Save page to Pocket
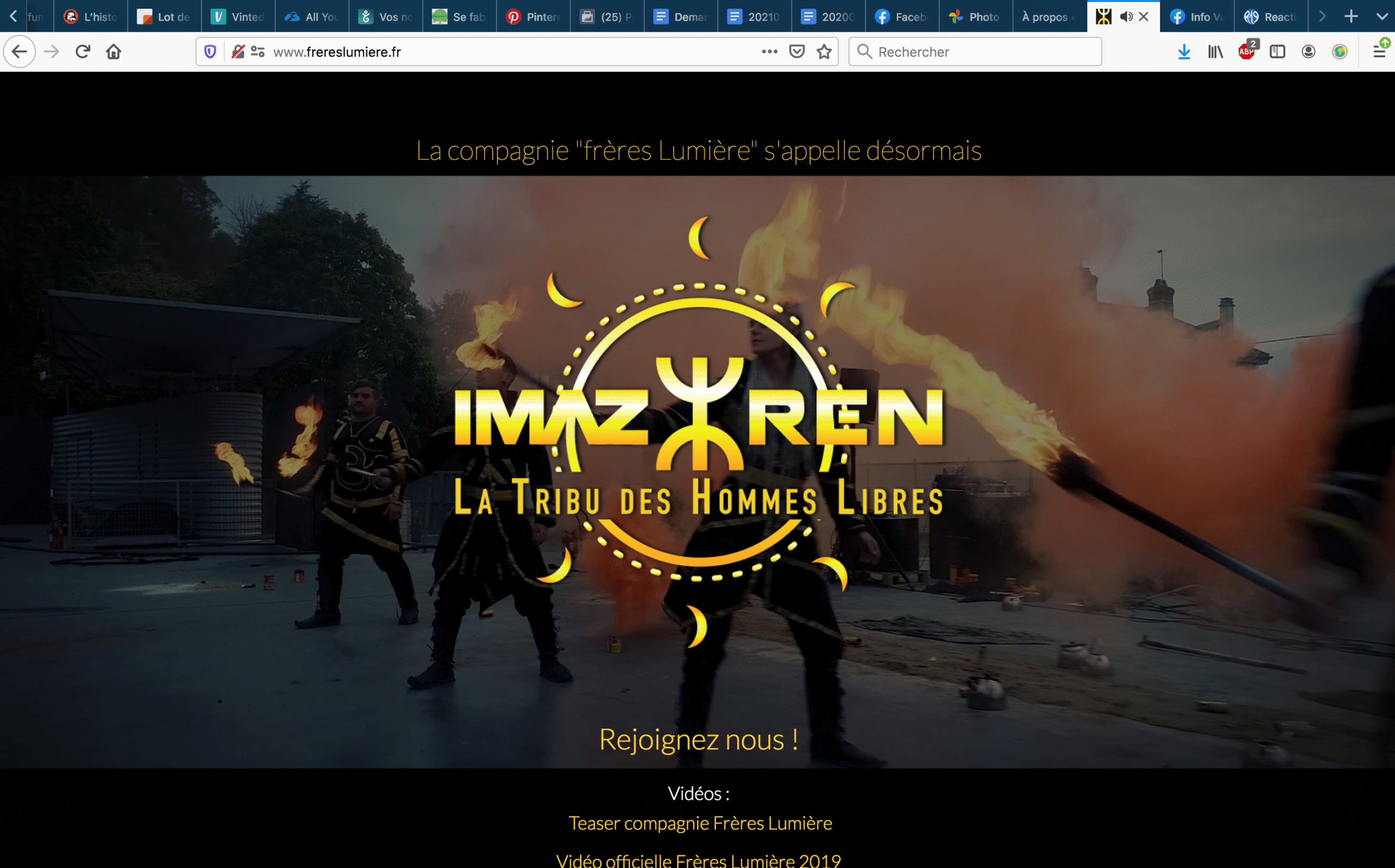The width and height of the screenshot is (1395, 868). pyautogui.click(x=797, y=52)
